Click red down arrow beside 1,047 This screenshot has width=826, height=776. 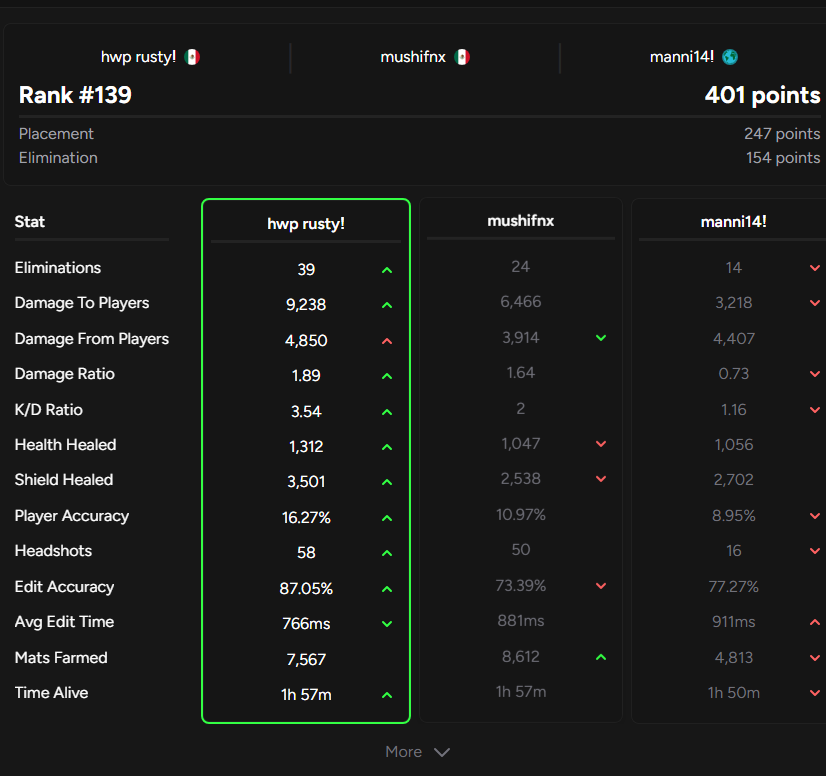(601, 444)
